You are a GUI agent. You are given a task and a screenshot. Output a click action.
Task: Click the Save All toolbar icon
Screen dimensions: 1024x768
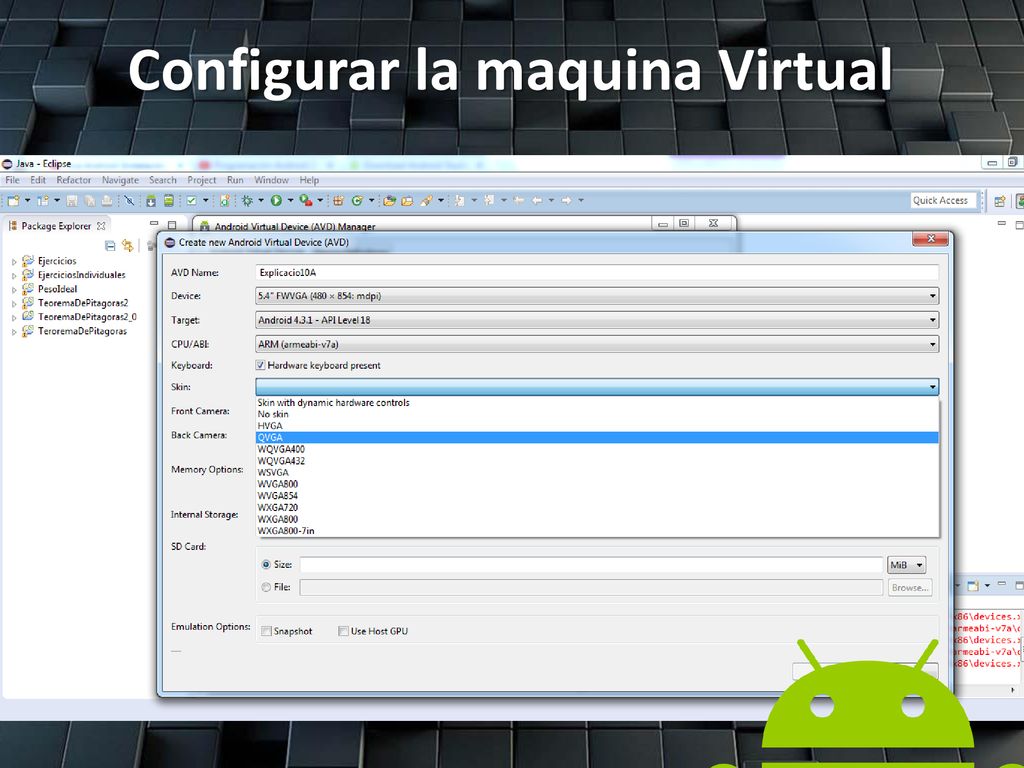(x=89, y=200)
